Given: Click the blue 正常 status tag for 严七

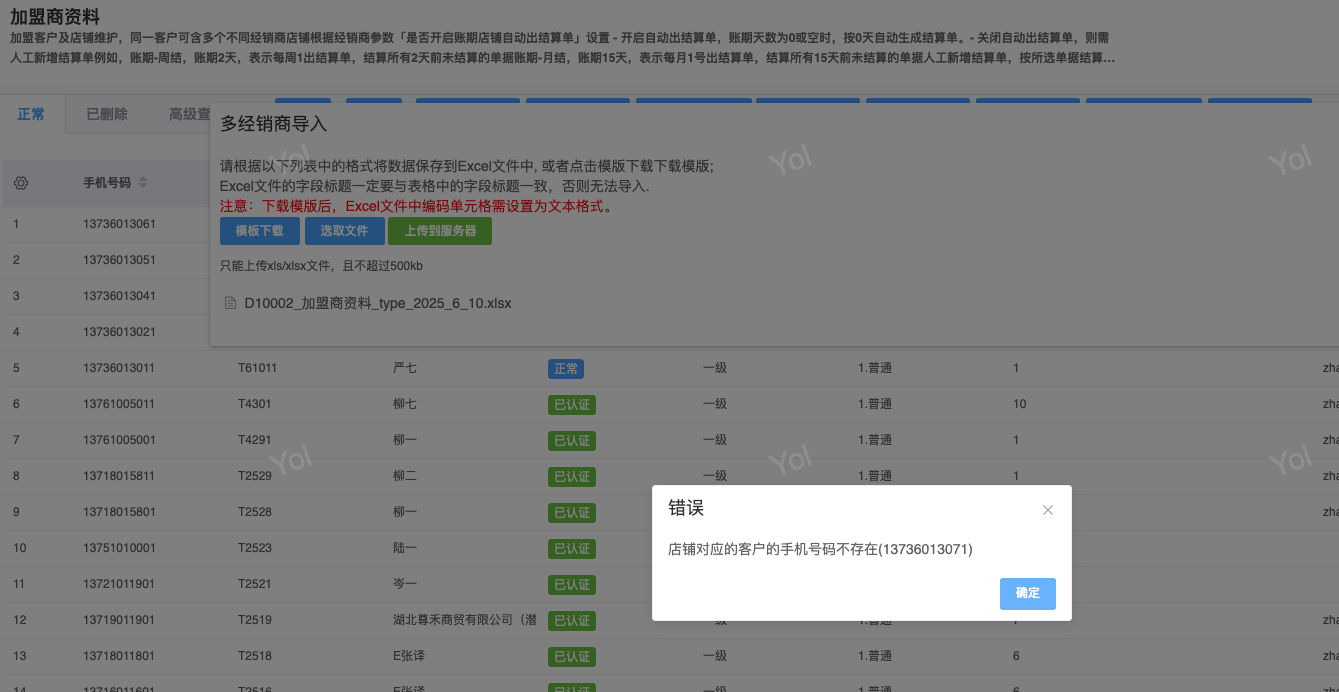Looking at the screenshot, I should click(x=565, y=368).
